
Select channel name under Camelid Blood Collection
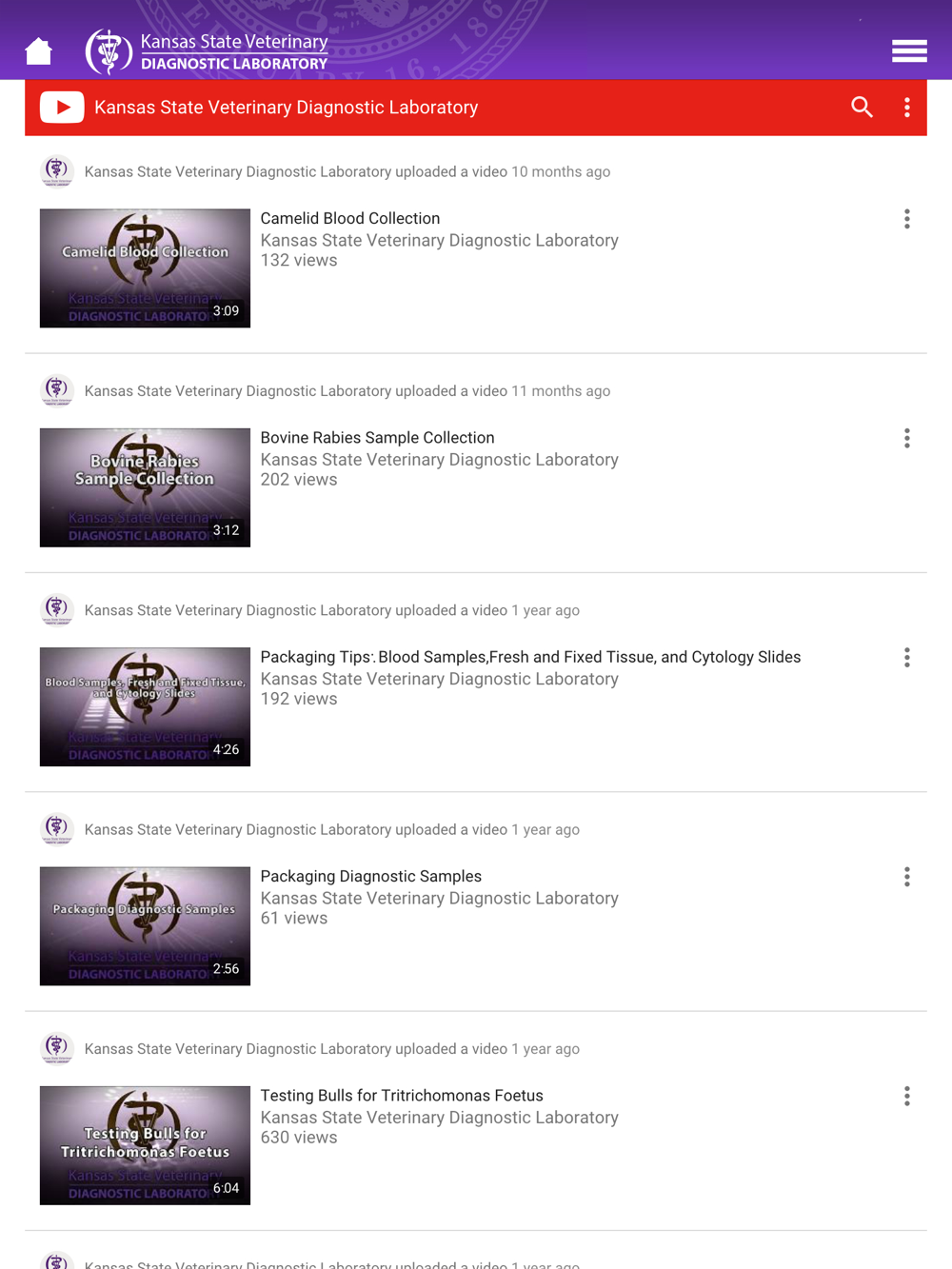(x=440, y=240)
